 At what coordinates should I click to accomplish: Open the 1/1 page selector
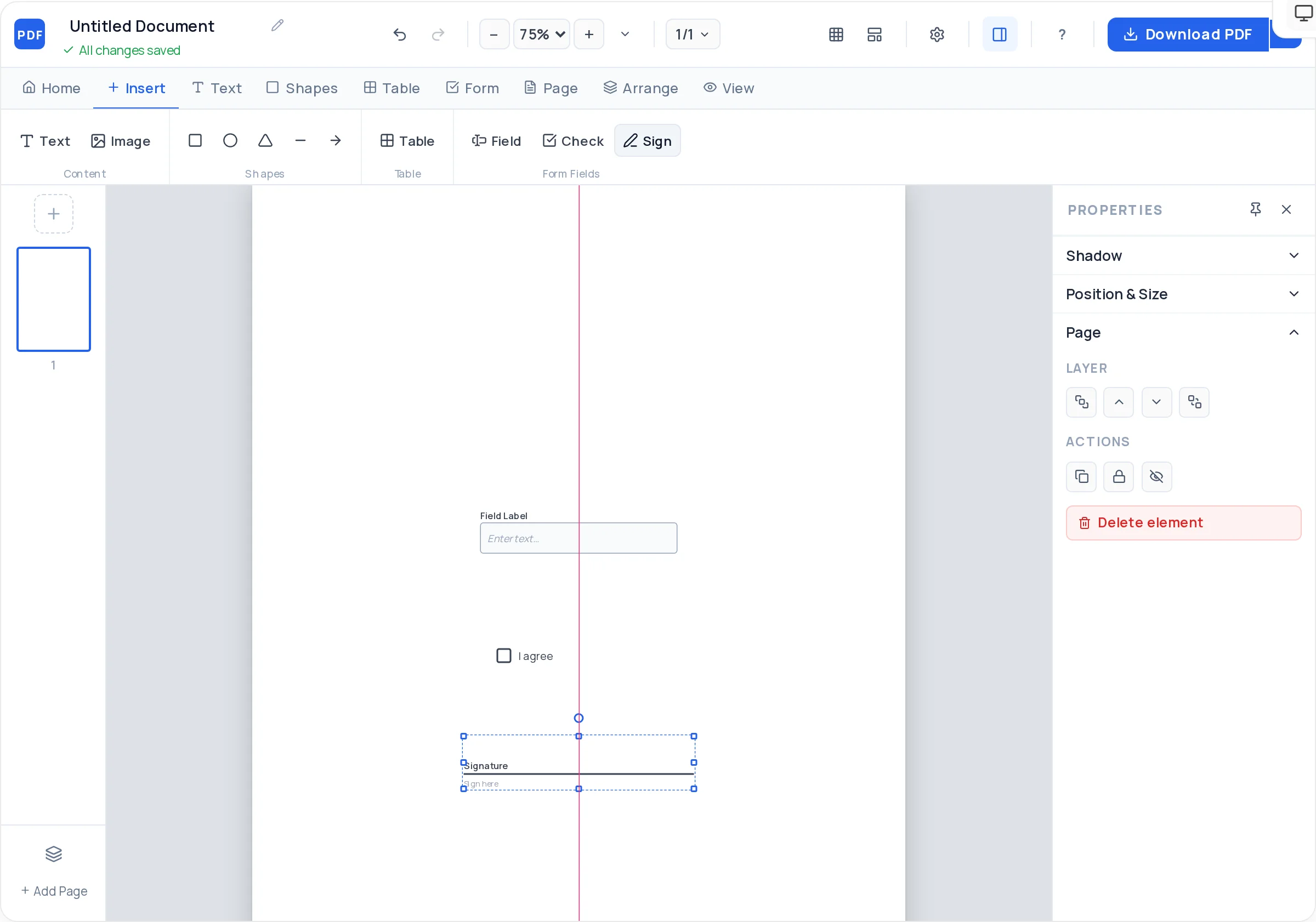[693, 35]
